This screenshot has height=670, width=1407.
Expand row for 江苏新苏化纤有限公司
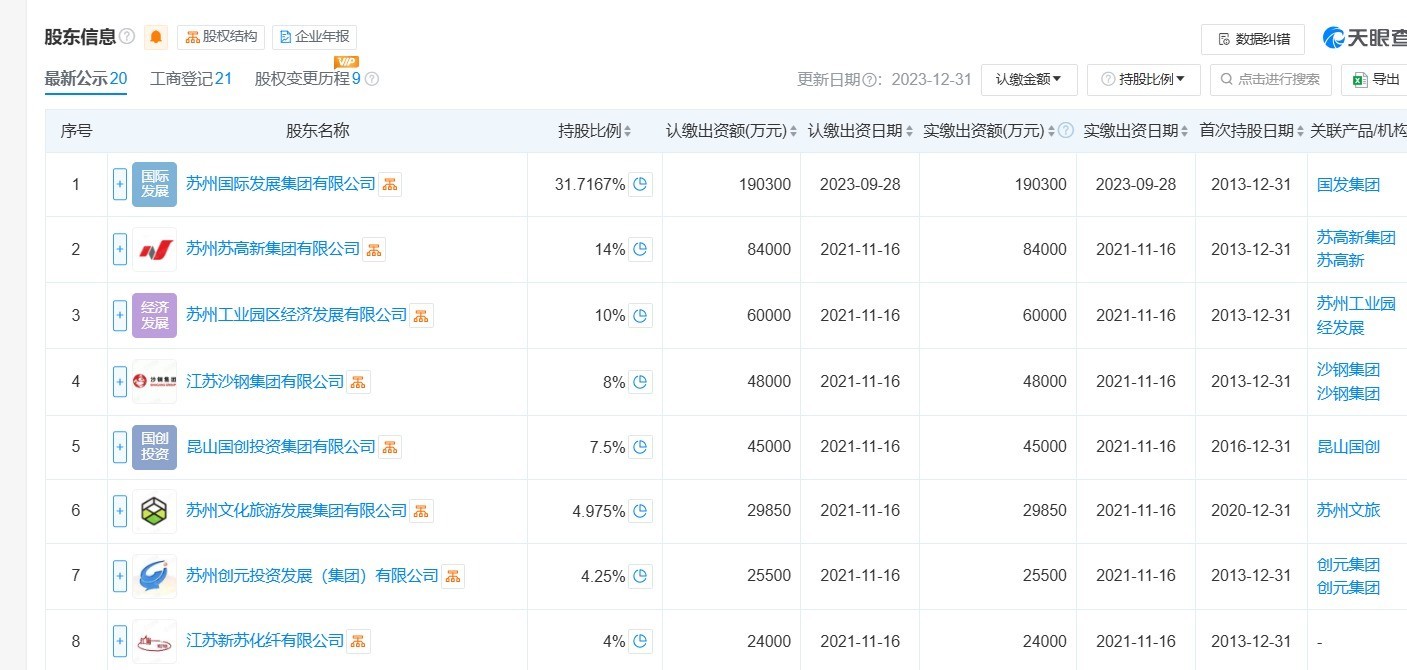120,641
